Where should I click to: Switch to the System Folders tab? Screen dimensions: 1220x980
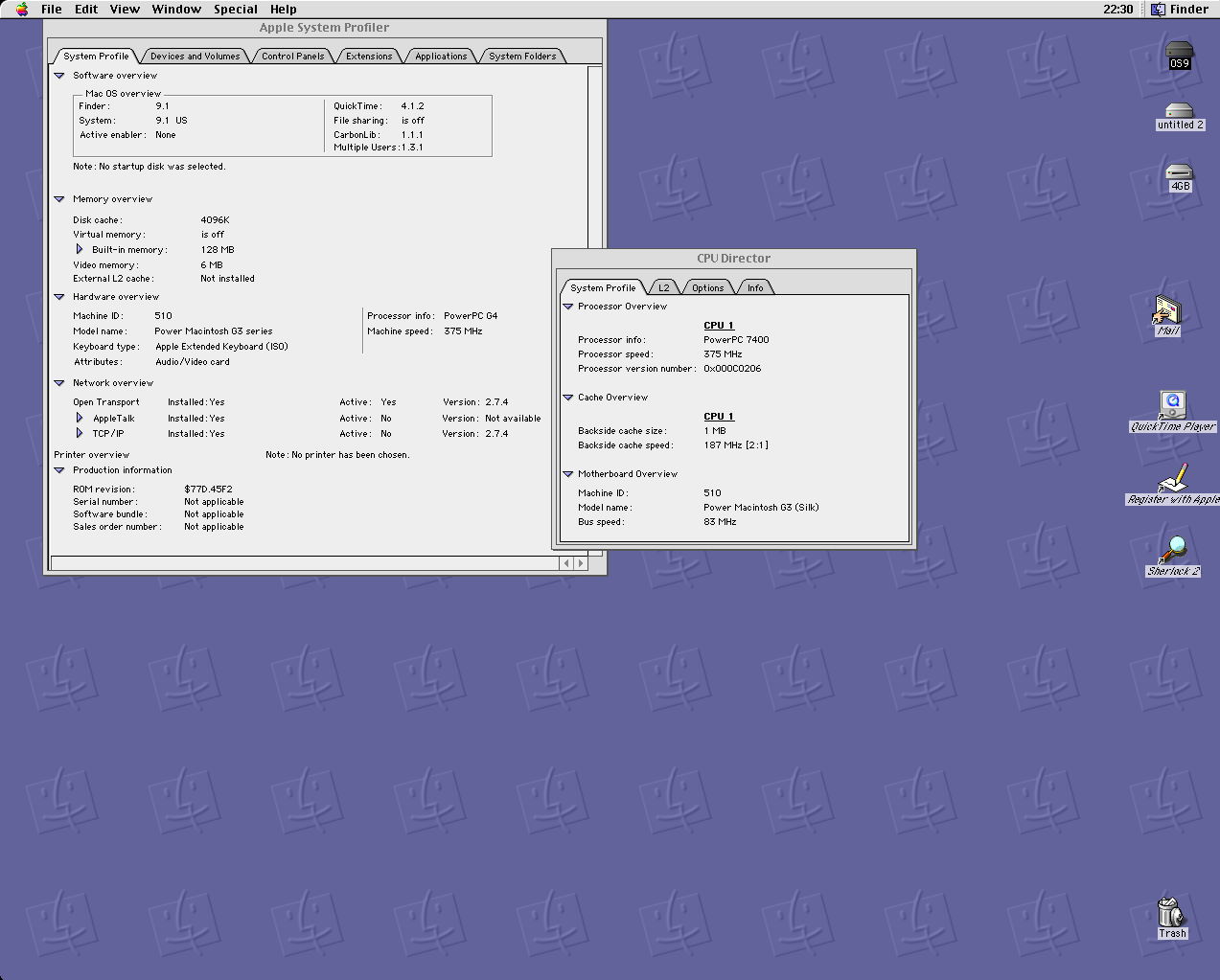coord(522,57)
